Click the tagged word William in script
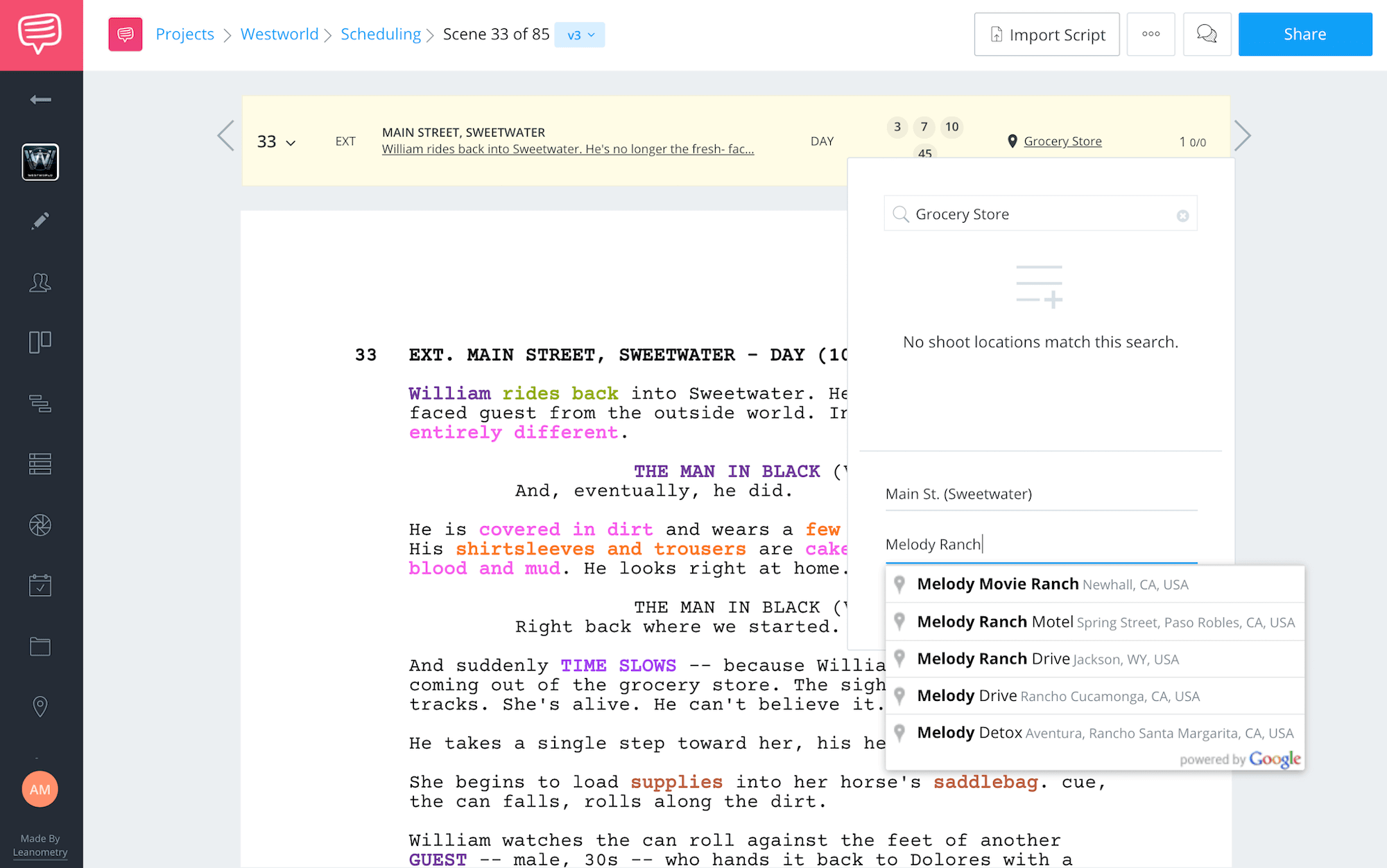 pyautogui.click(x=449, y=393)
